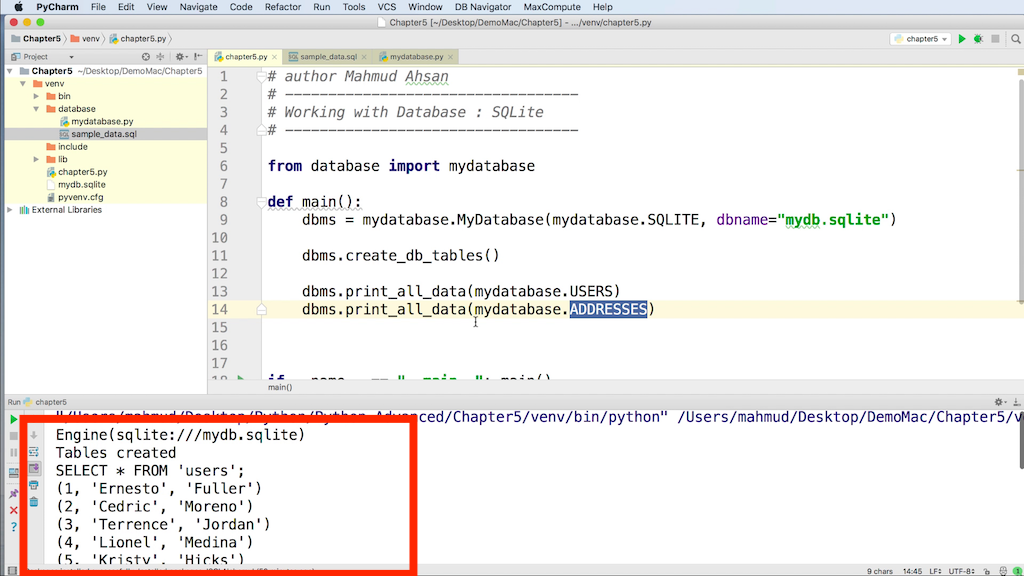Open the chapter5 run configuration dropdown

[x=920, y=38]
